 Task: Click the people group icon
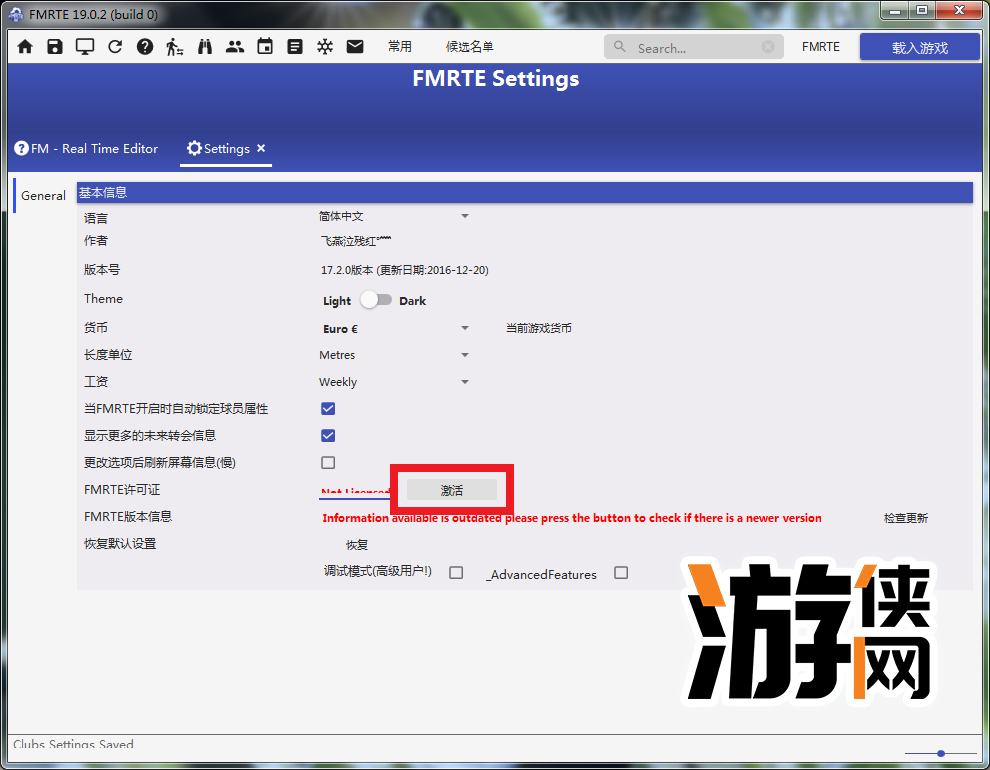[235, 47]
